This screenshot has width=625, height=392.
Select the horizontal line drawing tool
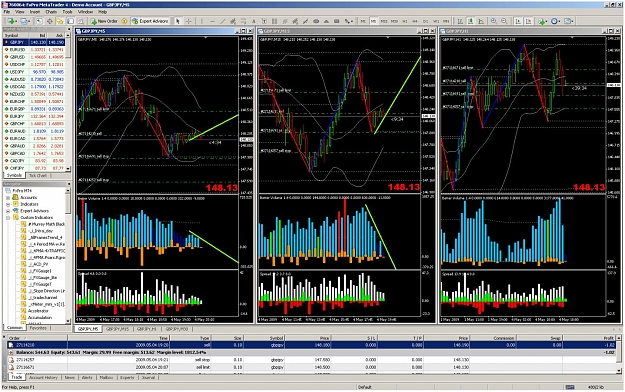point(212,21)
